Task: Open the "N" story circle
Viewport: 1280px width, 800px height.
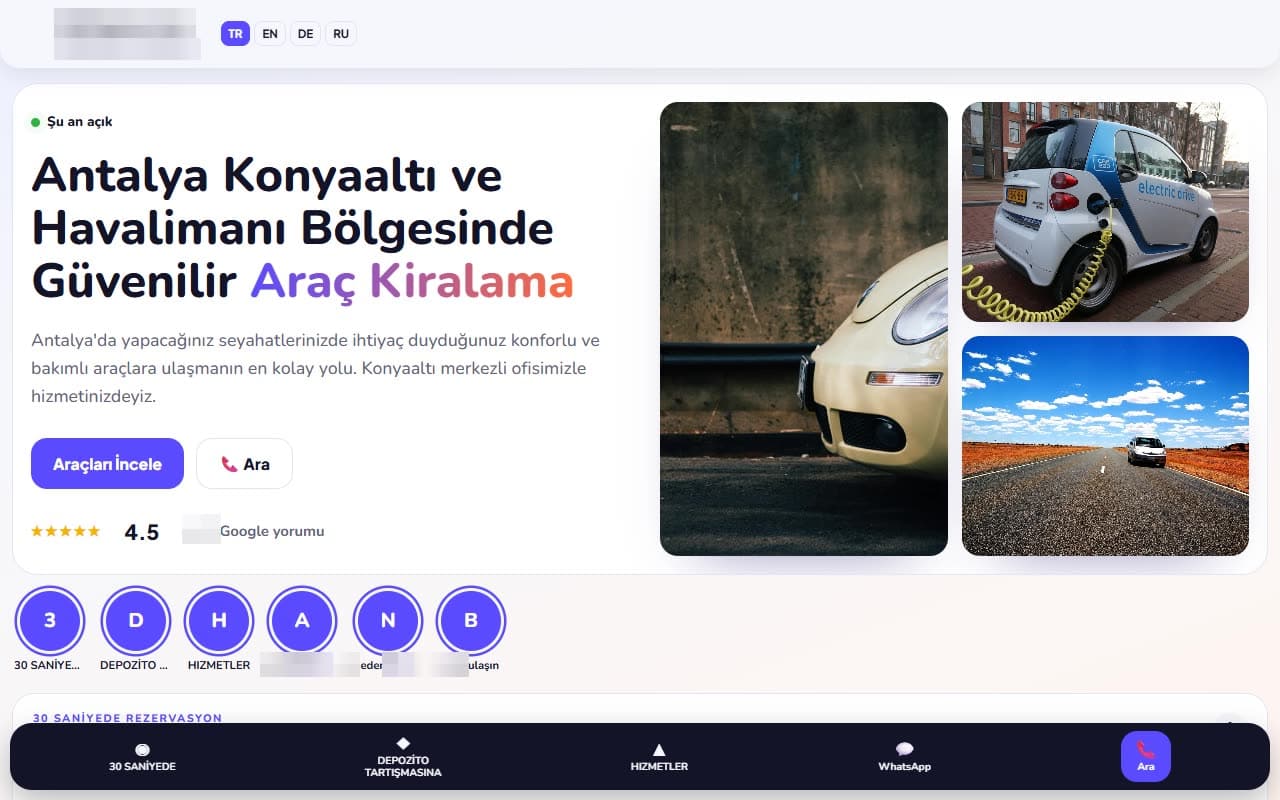Action: pos(388,620)
